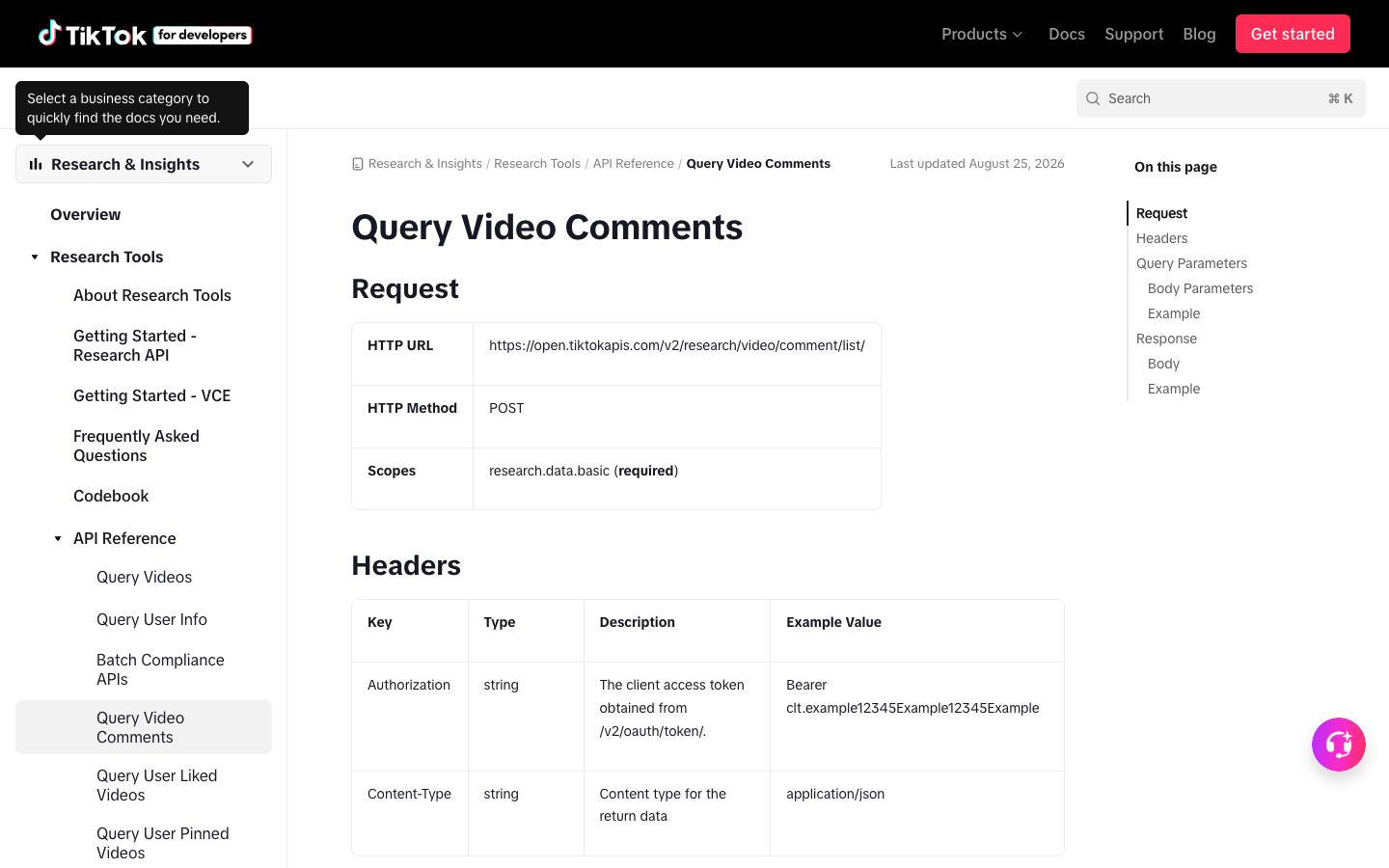Open Getting Started - VCE page
This screenshot has width=1389, height=868.
152,395
